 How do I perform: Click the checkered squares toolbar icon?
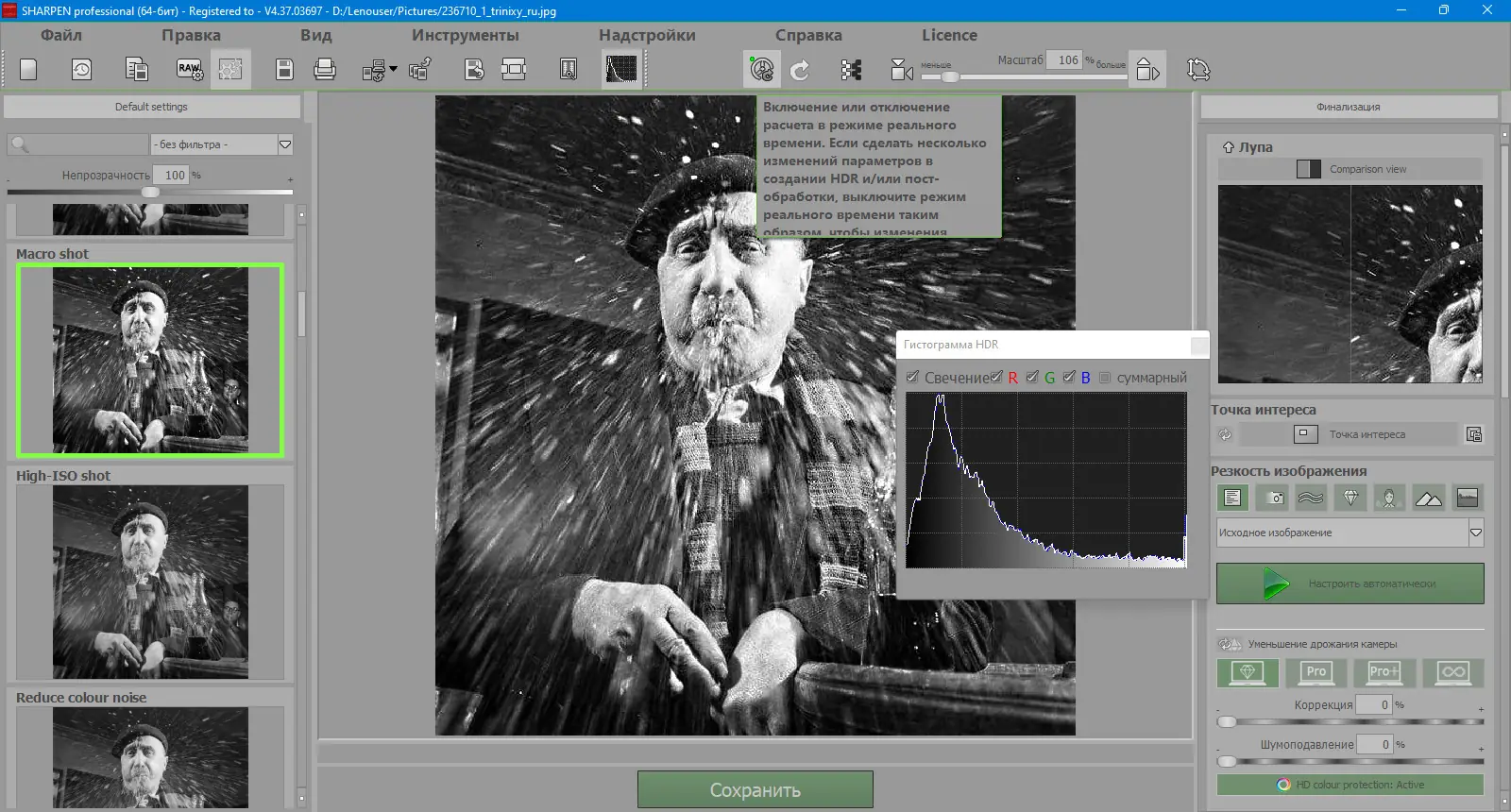tap(851, 70)
